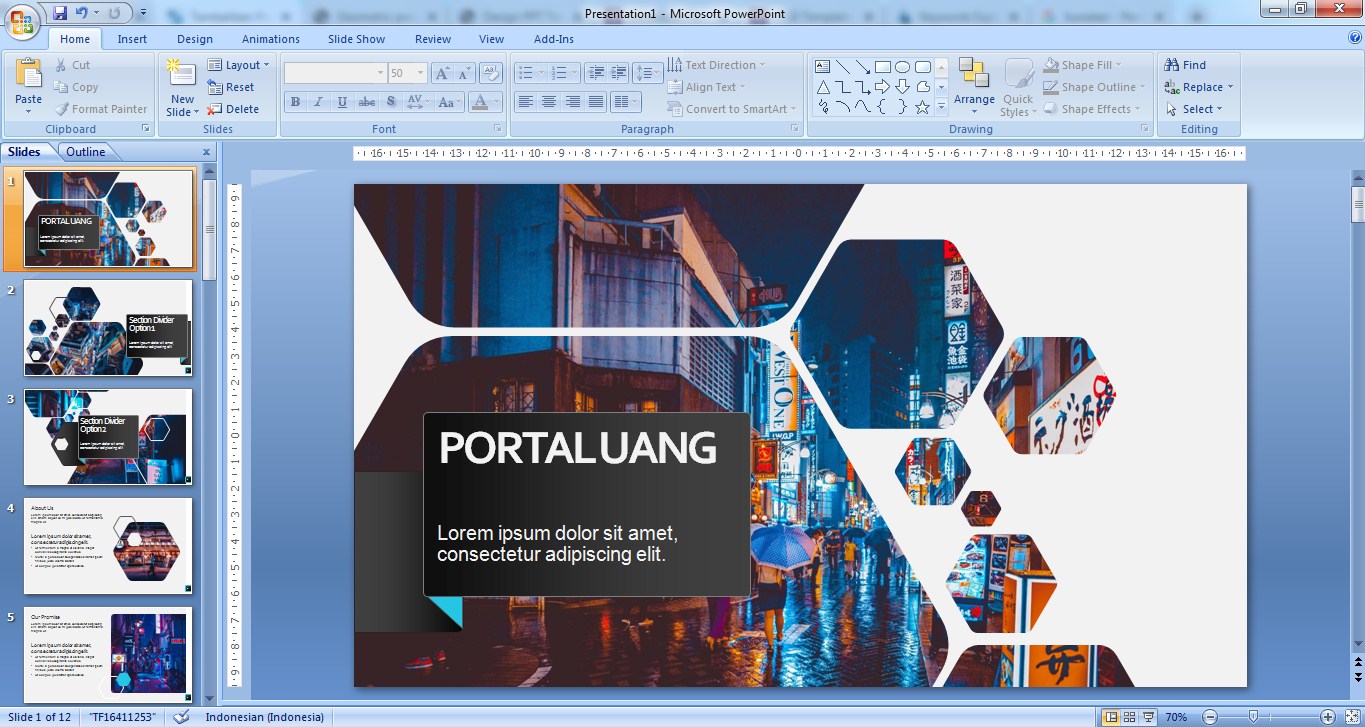Toggle Strikethrough formatting
1365x727 pixels.
[367, 102]
